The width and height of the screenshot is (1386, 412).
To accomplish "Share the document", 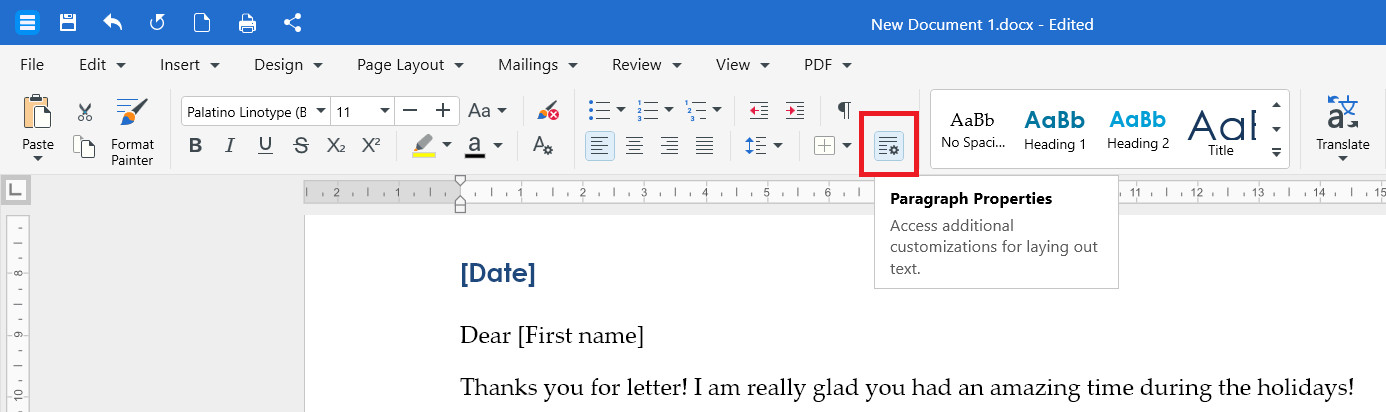I will coord(292,22).
